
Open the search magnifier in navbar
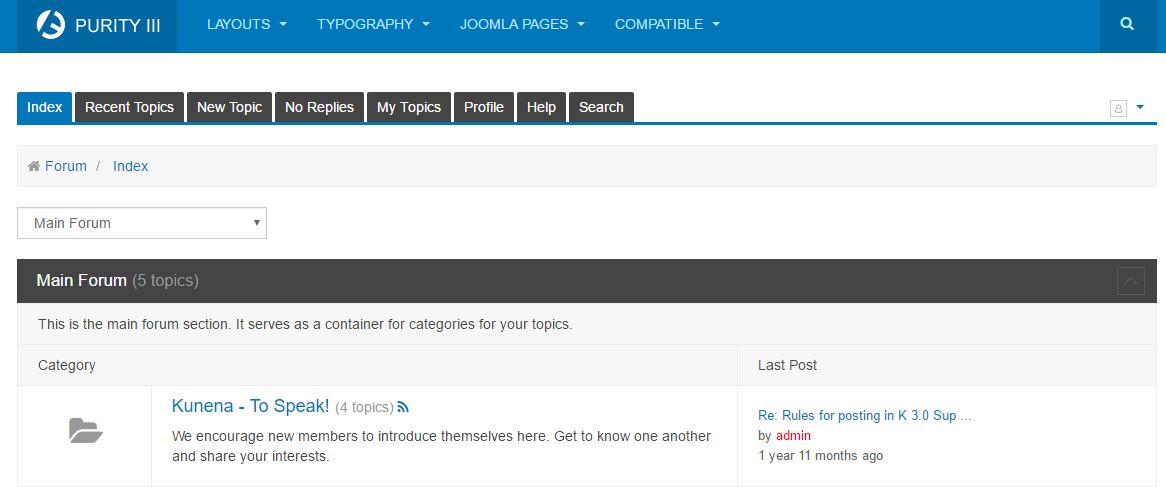pos(1127,24)
